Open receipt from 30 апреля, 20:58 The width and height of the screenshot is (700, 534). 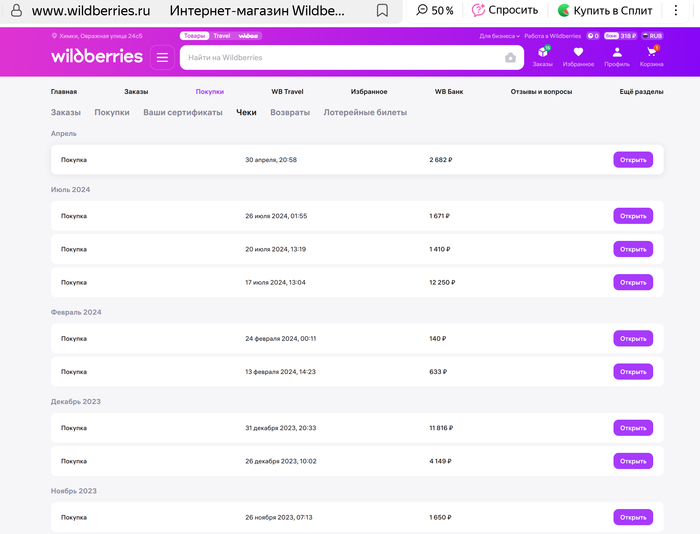(x=632, y=160)
